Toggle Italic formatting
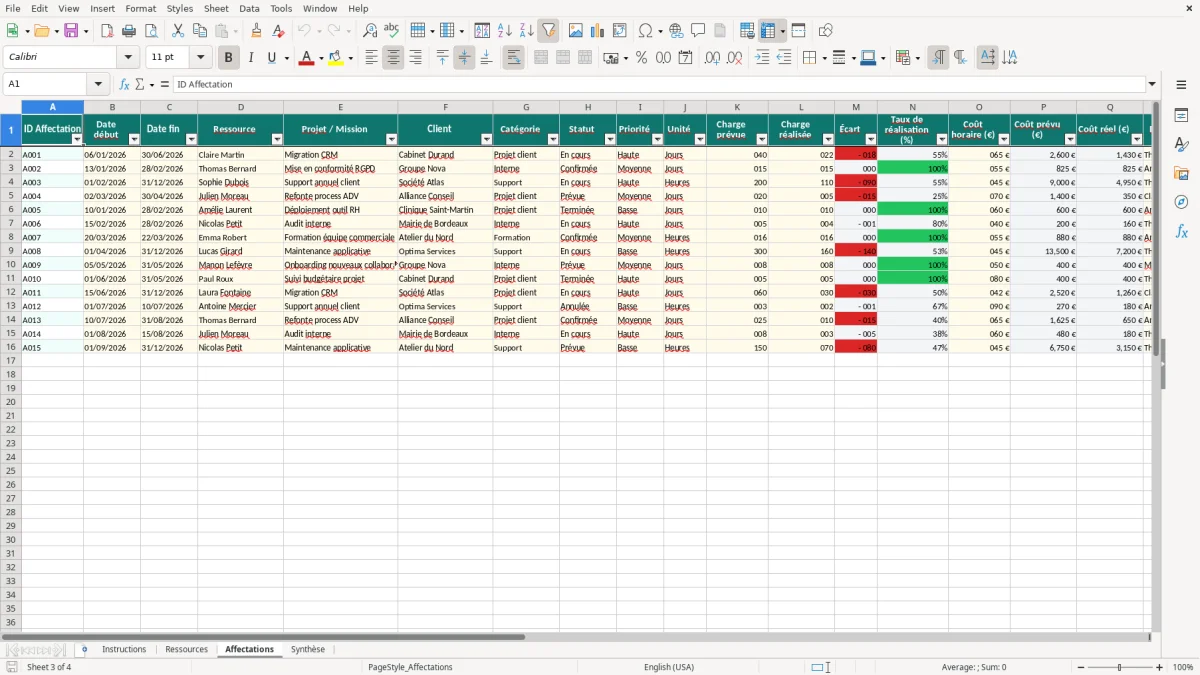 pos(250,58)
